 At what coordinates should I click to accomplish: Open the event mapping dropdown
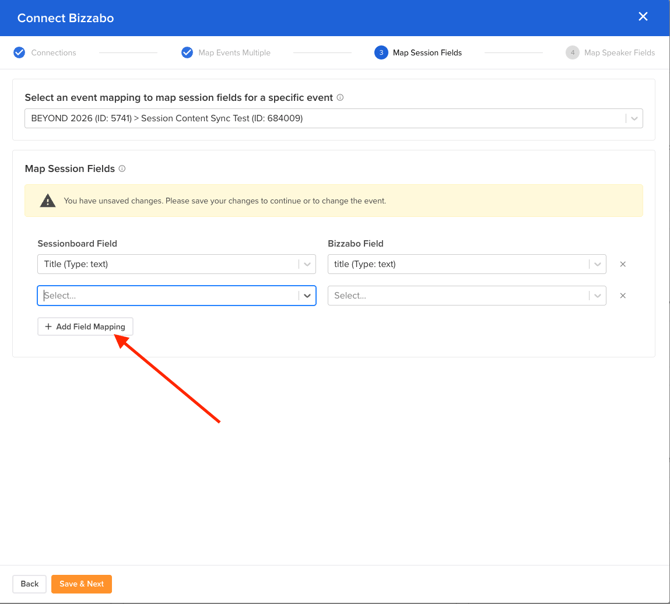point(633,118)
